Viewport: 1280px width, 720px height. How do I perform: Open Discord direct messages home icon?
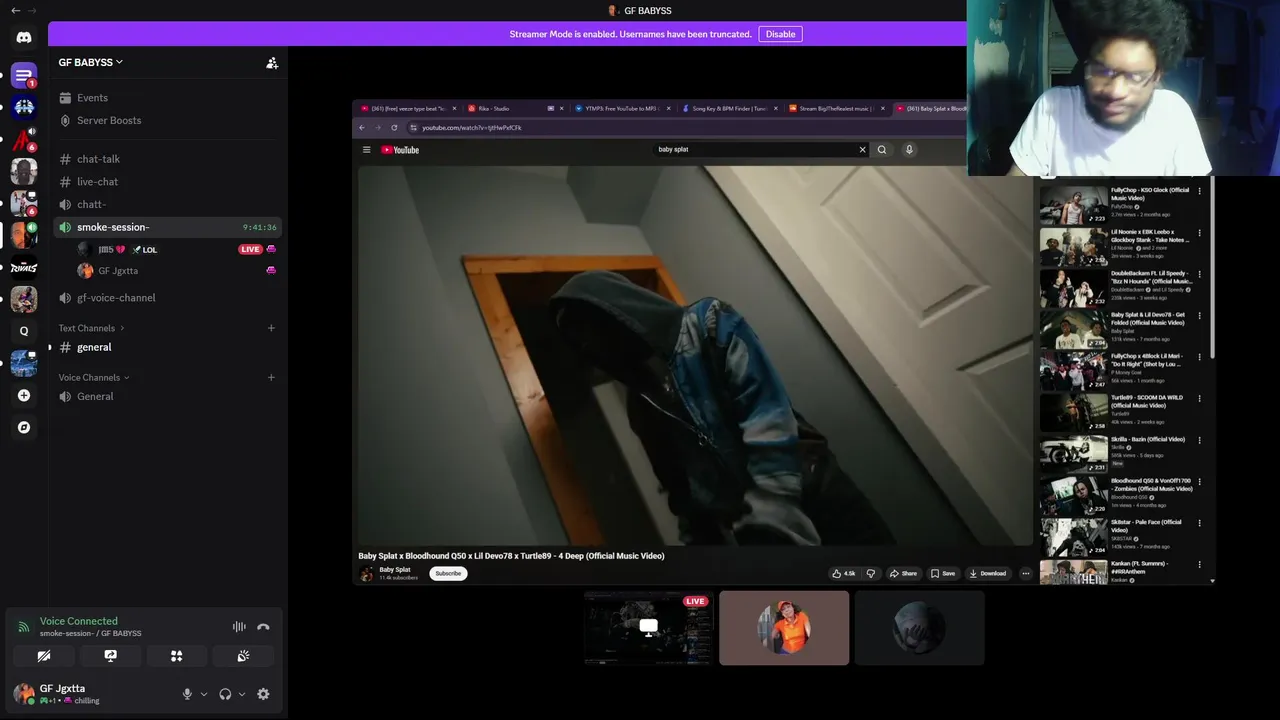tap(24, 38)
